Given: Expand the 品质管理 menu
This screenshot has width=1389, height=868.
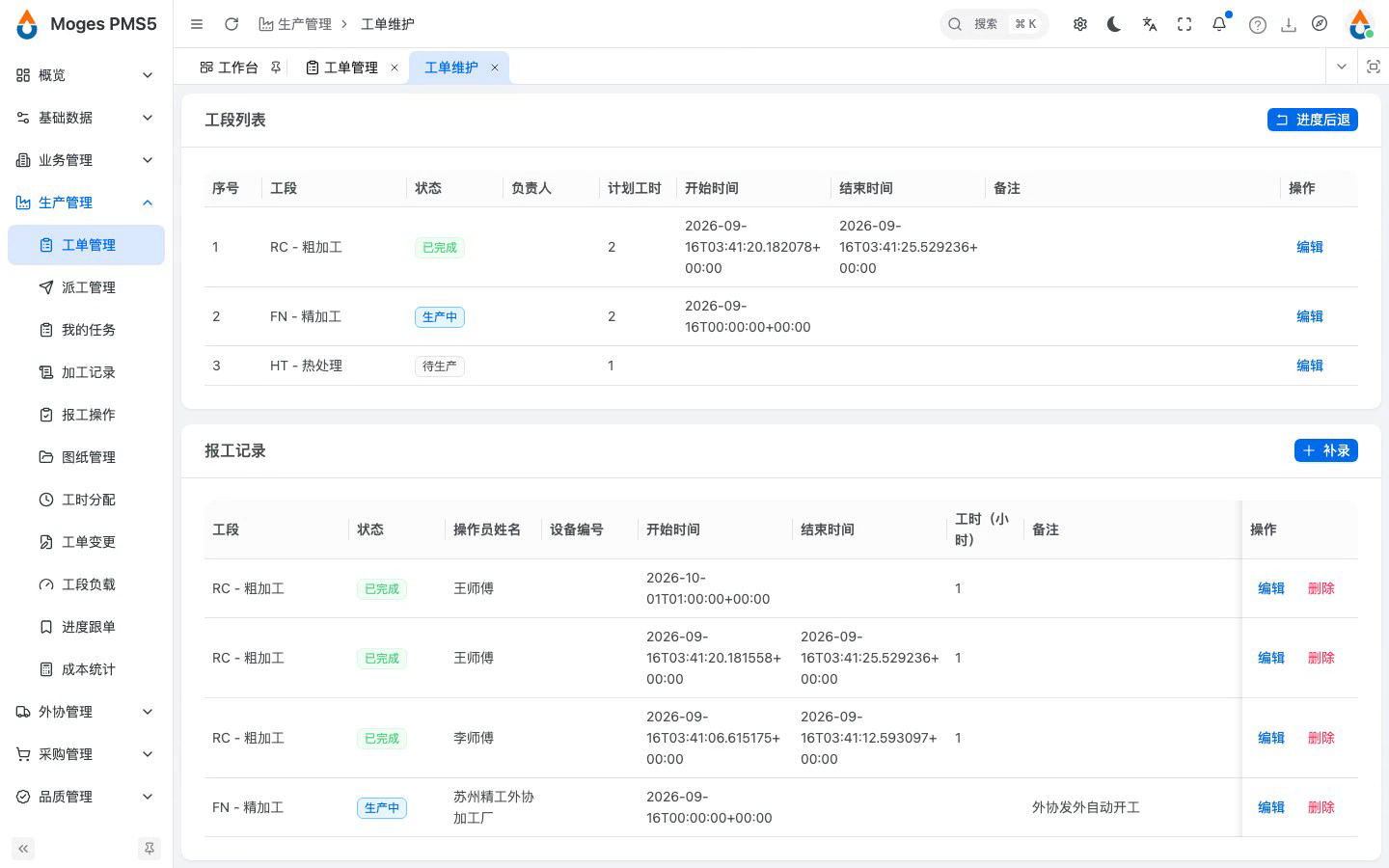Looking at the screenshot, I should [86, 797].
